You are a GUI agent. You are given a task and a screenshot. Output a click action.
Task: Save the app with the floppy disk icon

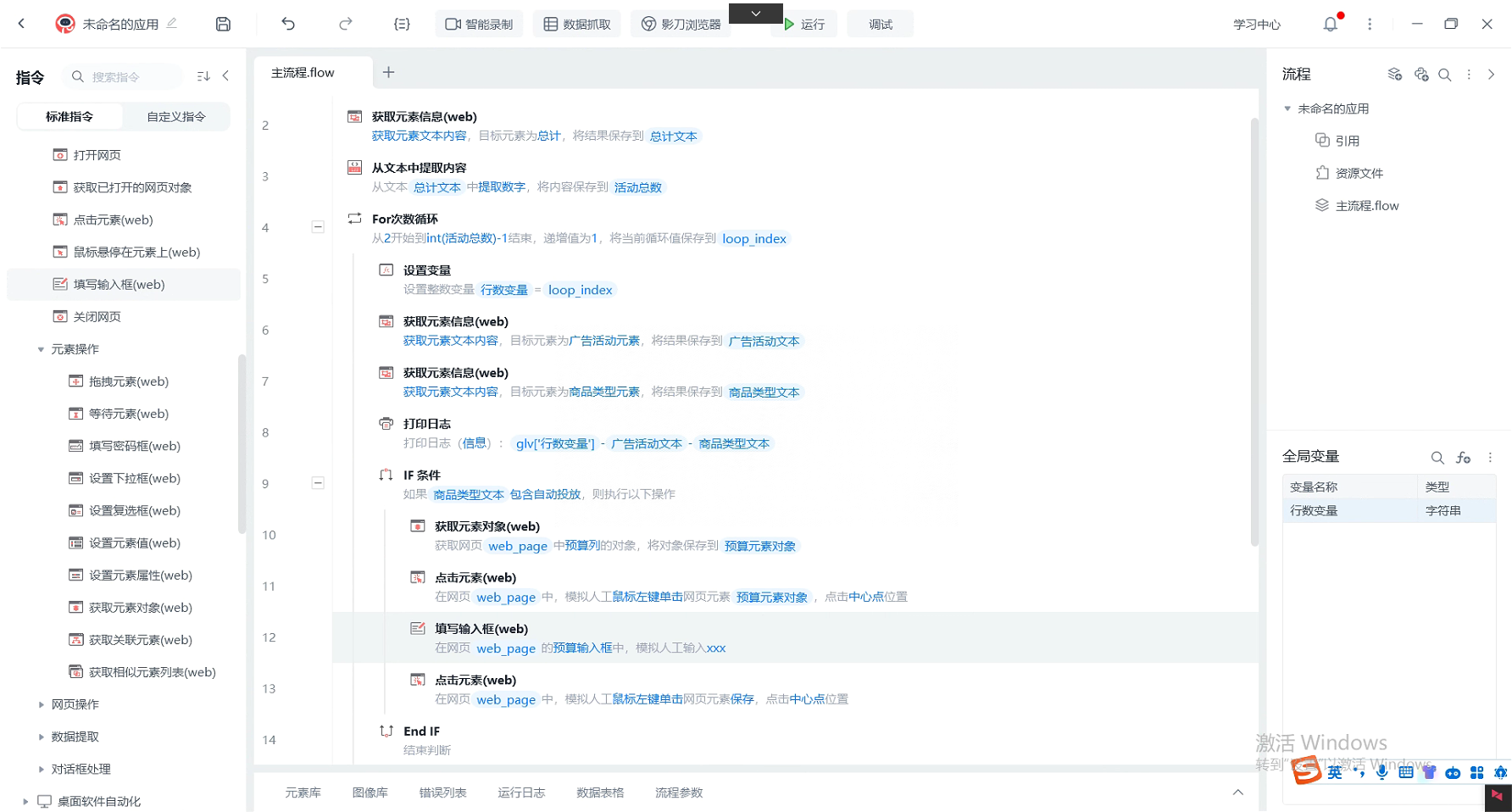(223, 24)
